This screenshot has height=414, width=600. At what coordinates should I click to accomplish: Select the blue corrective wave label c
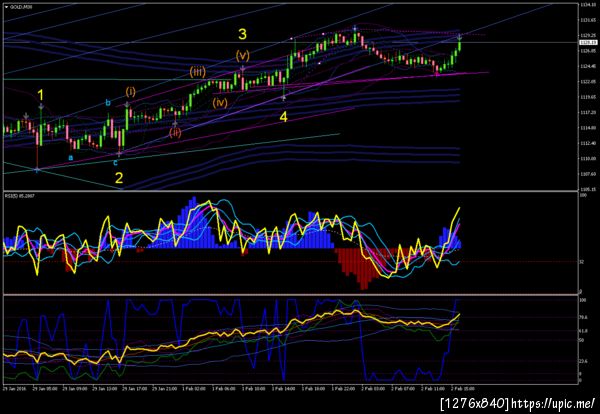115,163
